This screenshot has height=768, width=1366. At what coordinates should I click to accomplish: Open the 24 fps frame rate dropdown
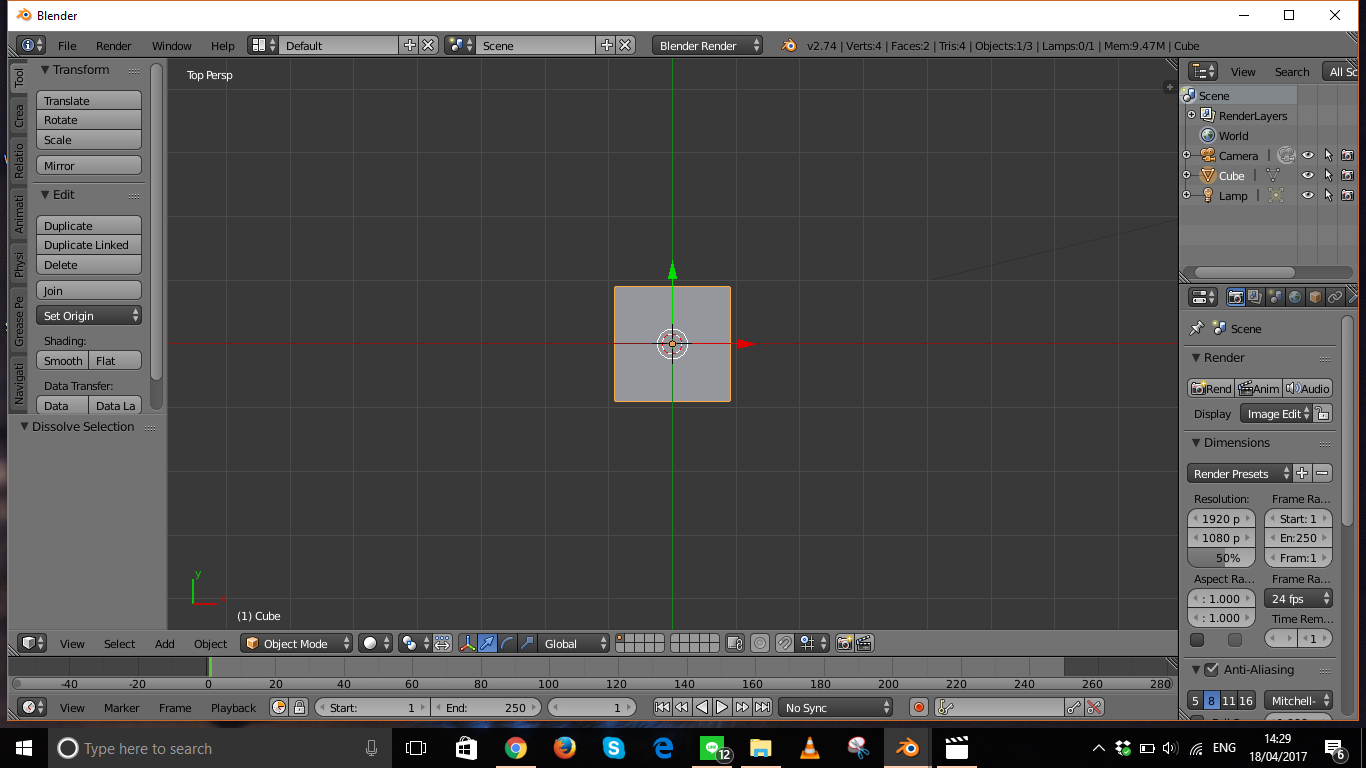1298,598
